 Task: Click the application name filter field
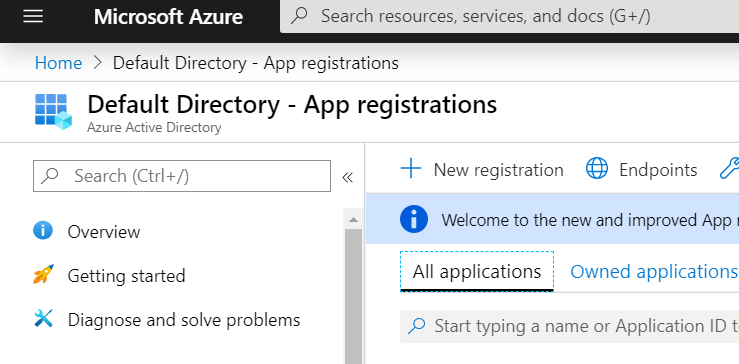(569, 326)
